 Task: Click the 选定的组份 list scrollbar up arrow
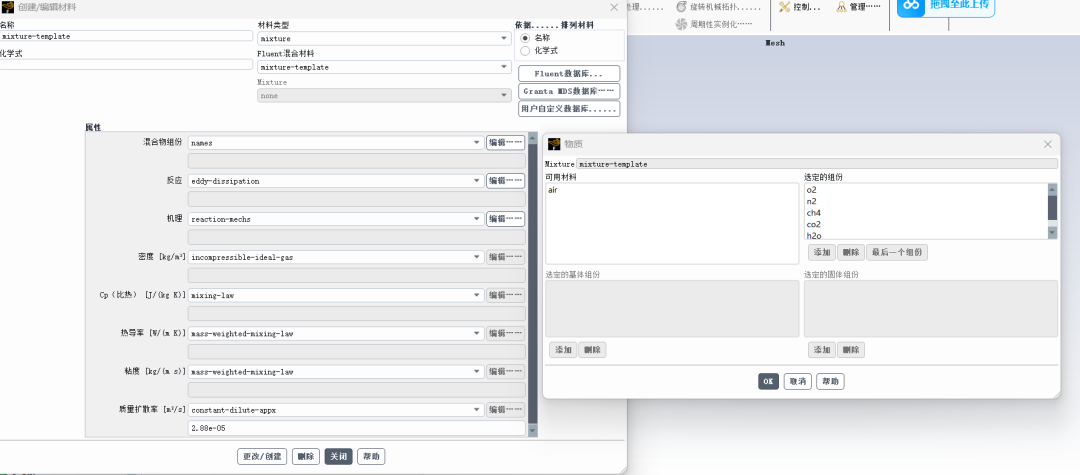(1052, 189)
